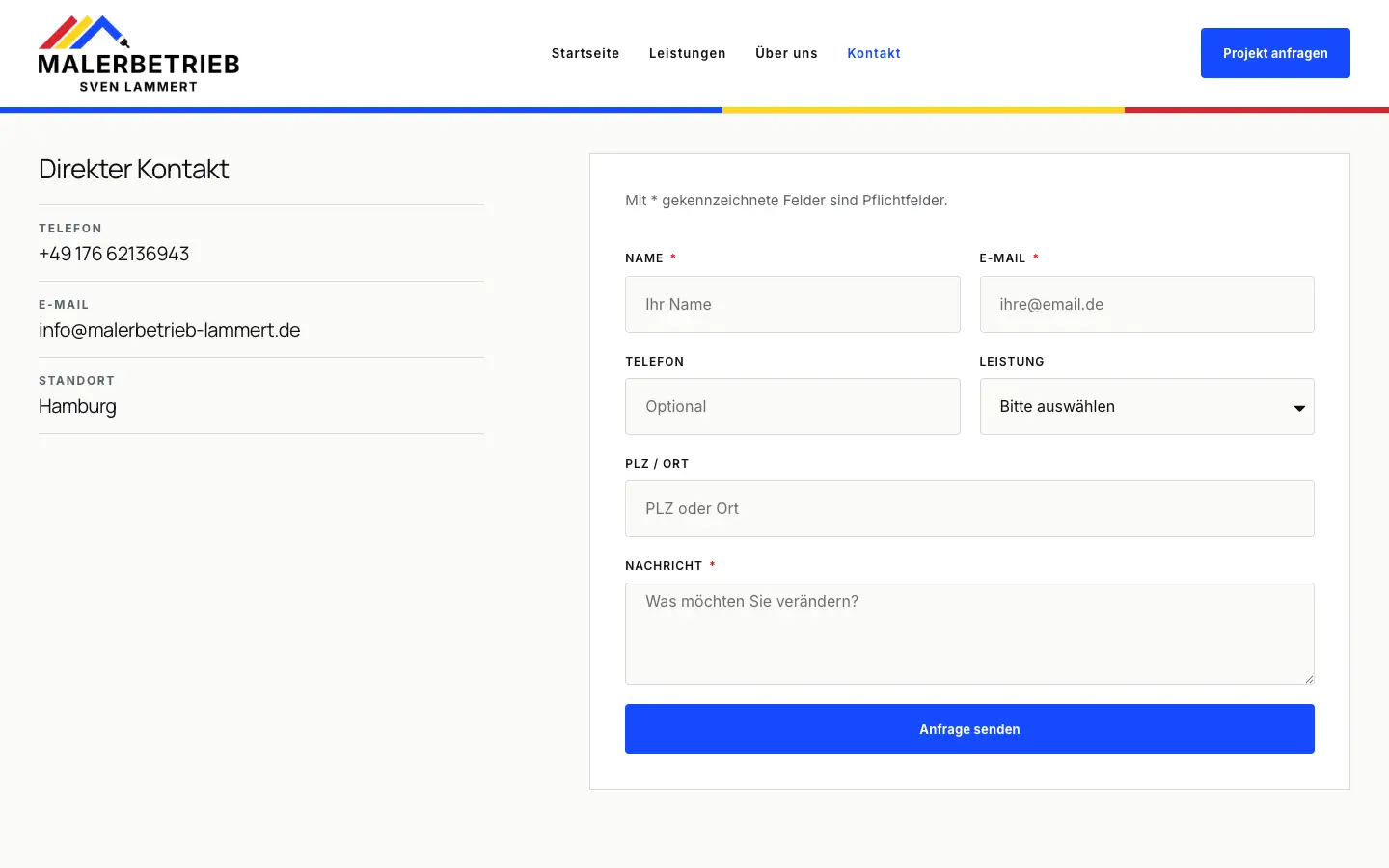
Task: Click the 'Hamburg' location text
Action: point(77,406)
